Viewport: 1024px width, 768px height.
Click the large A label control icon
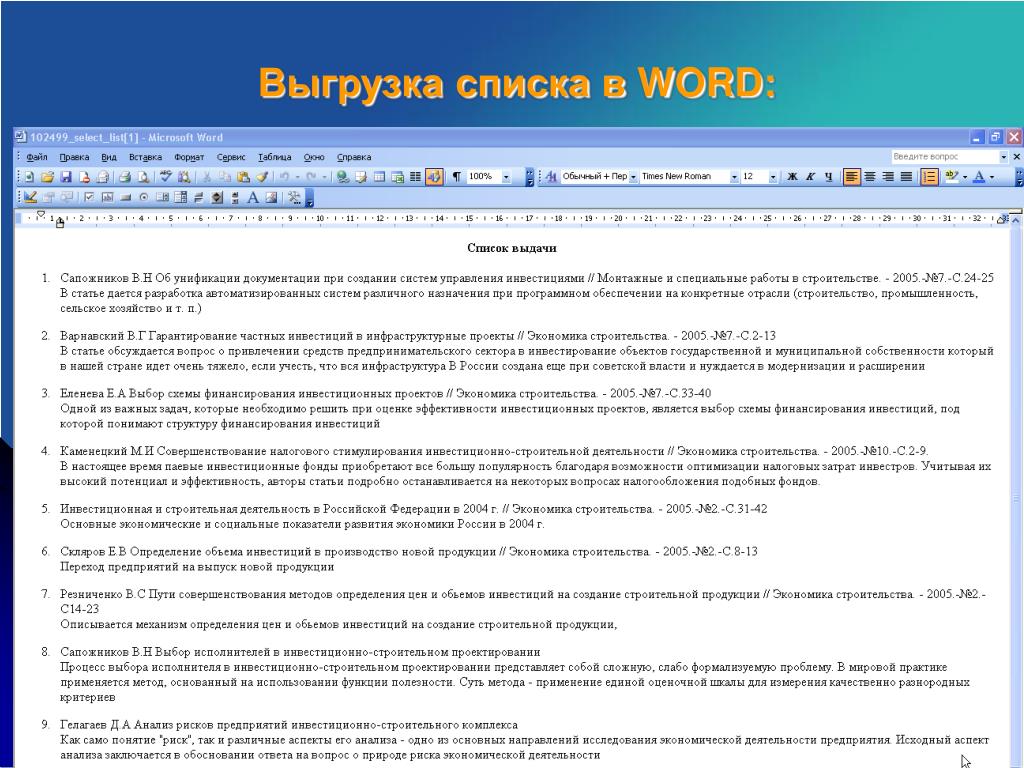(253, 197)
